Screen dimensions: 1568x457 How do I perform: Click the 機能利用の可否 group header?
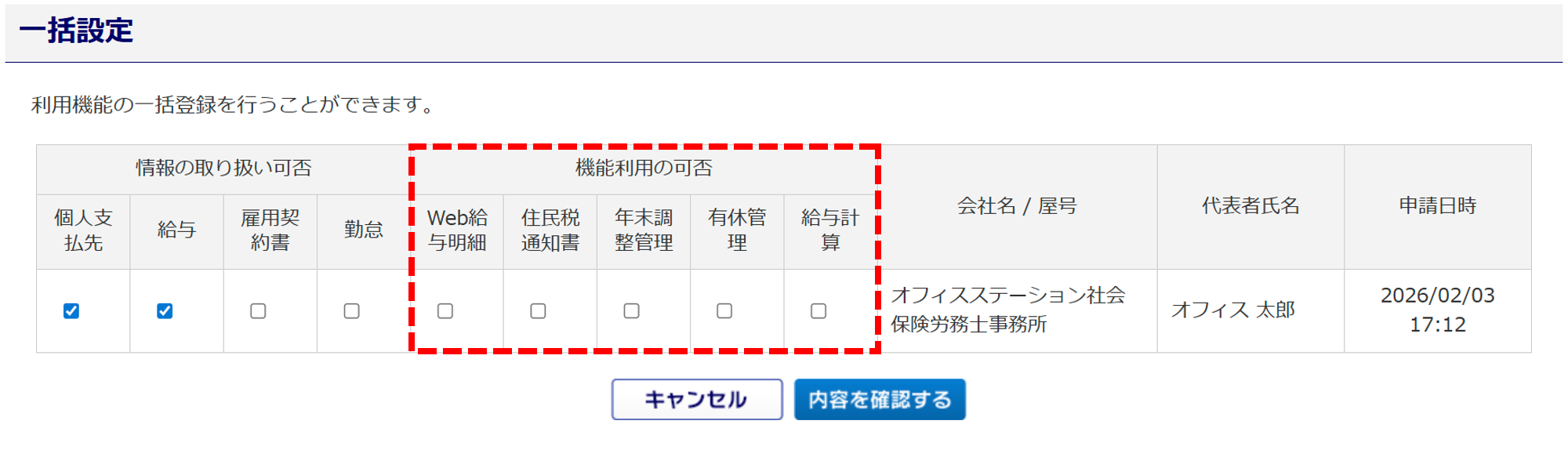(644, 168)
